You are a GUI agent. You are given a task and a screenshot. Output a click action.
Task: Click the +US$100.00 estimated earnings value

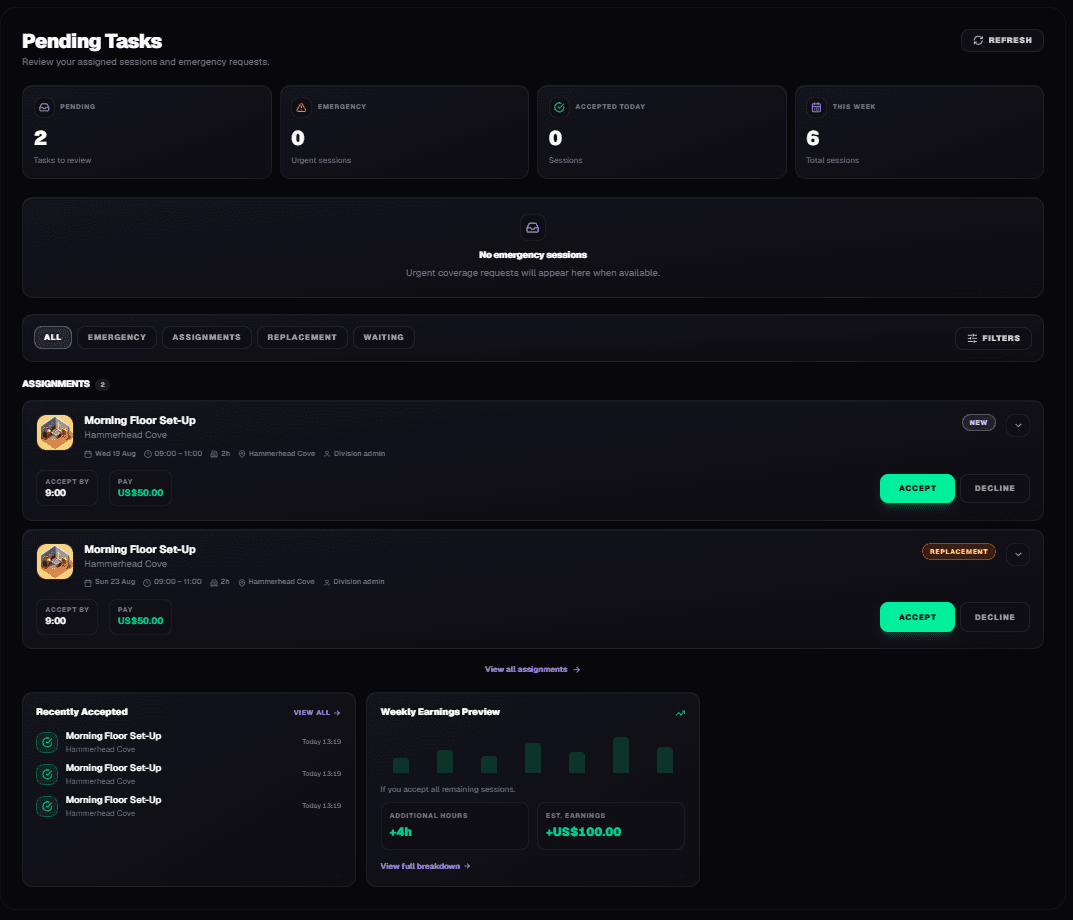tap(583, 832)
